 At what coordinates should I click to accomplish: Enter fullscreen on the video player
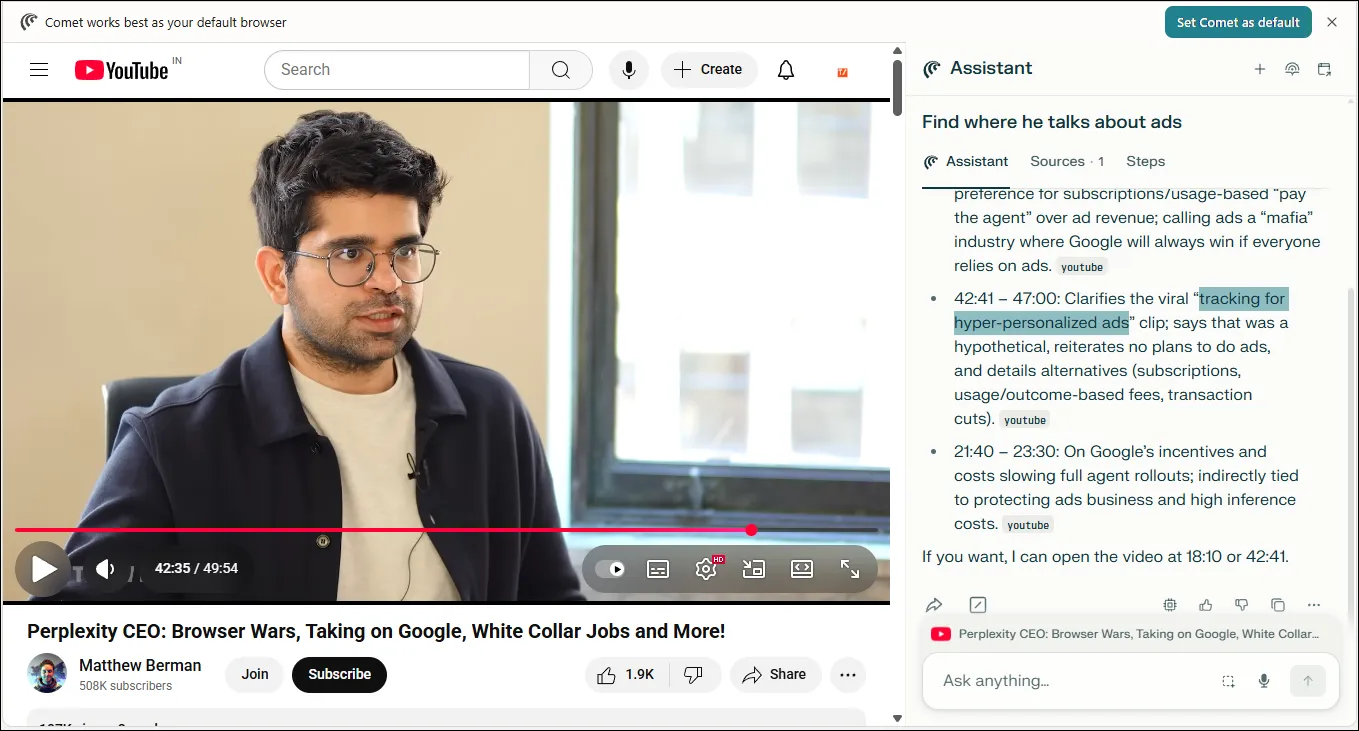pyautogui.click(x=850, y=568)
